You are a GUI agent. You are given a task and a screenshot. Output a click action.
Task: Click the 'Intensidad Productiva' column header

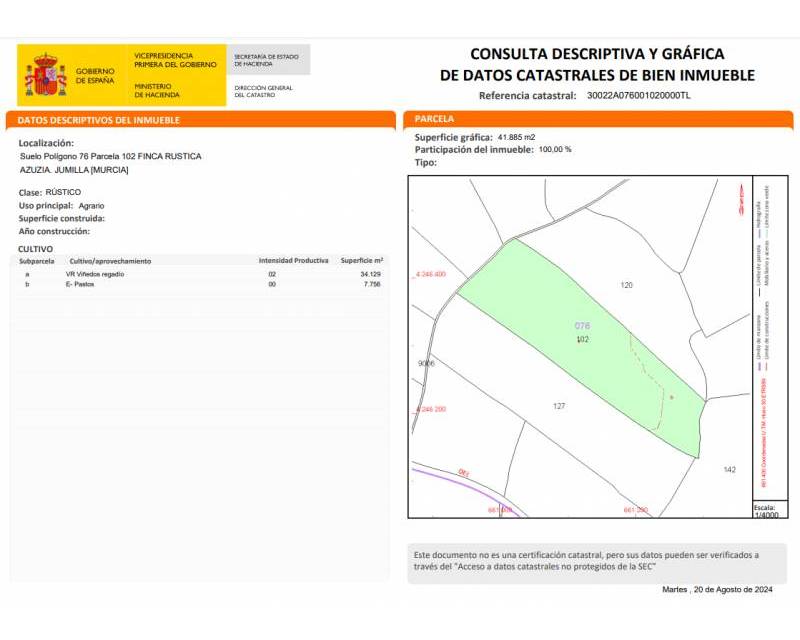pos(293,260)
